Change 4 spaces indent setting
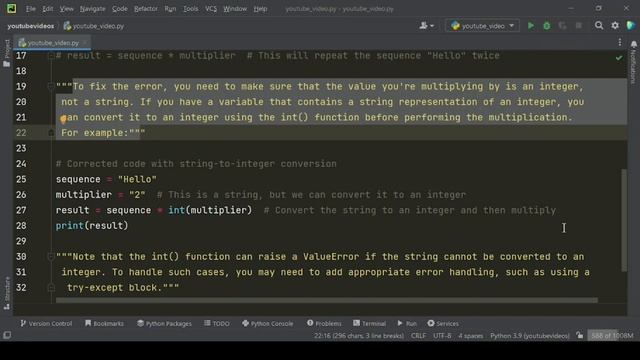Image resolution: width=640 pixels, height=360 pixels. 471,336
